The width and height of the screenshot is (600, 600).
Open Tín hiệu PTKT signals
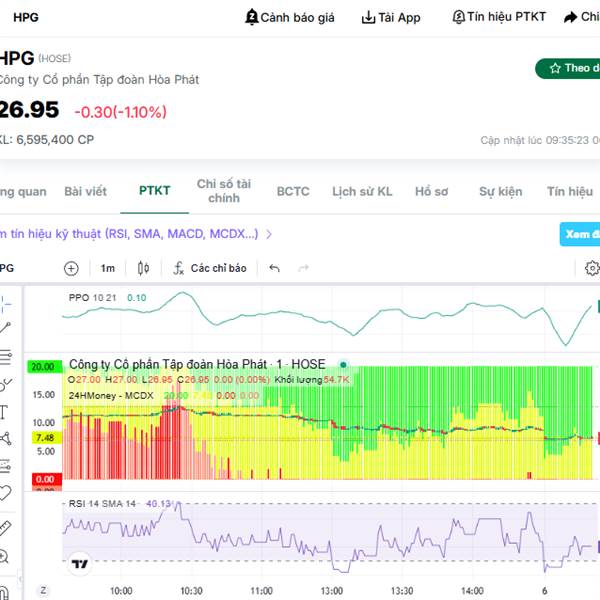[x=499, y=17]
